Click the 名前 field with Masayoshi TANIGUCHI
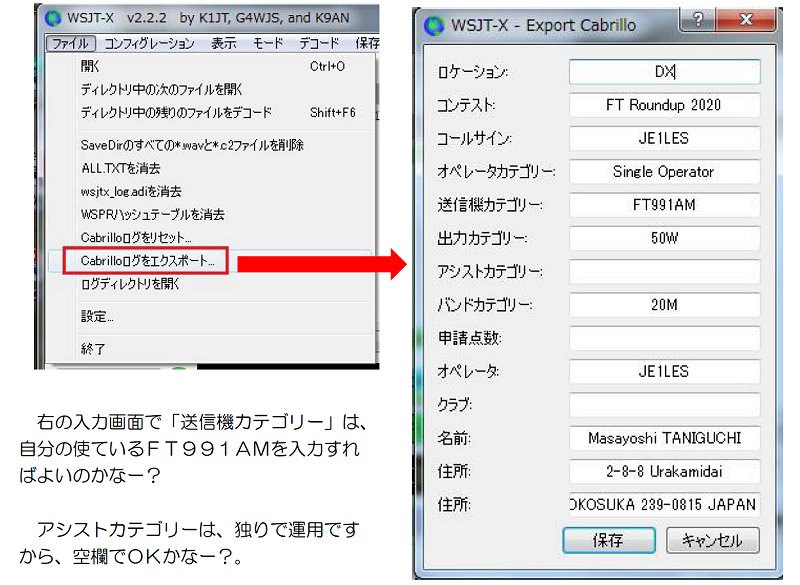Screen dimensions: 800x585 tap(664, 438)
